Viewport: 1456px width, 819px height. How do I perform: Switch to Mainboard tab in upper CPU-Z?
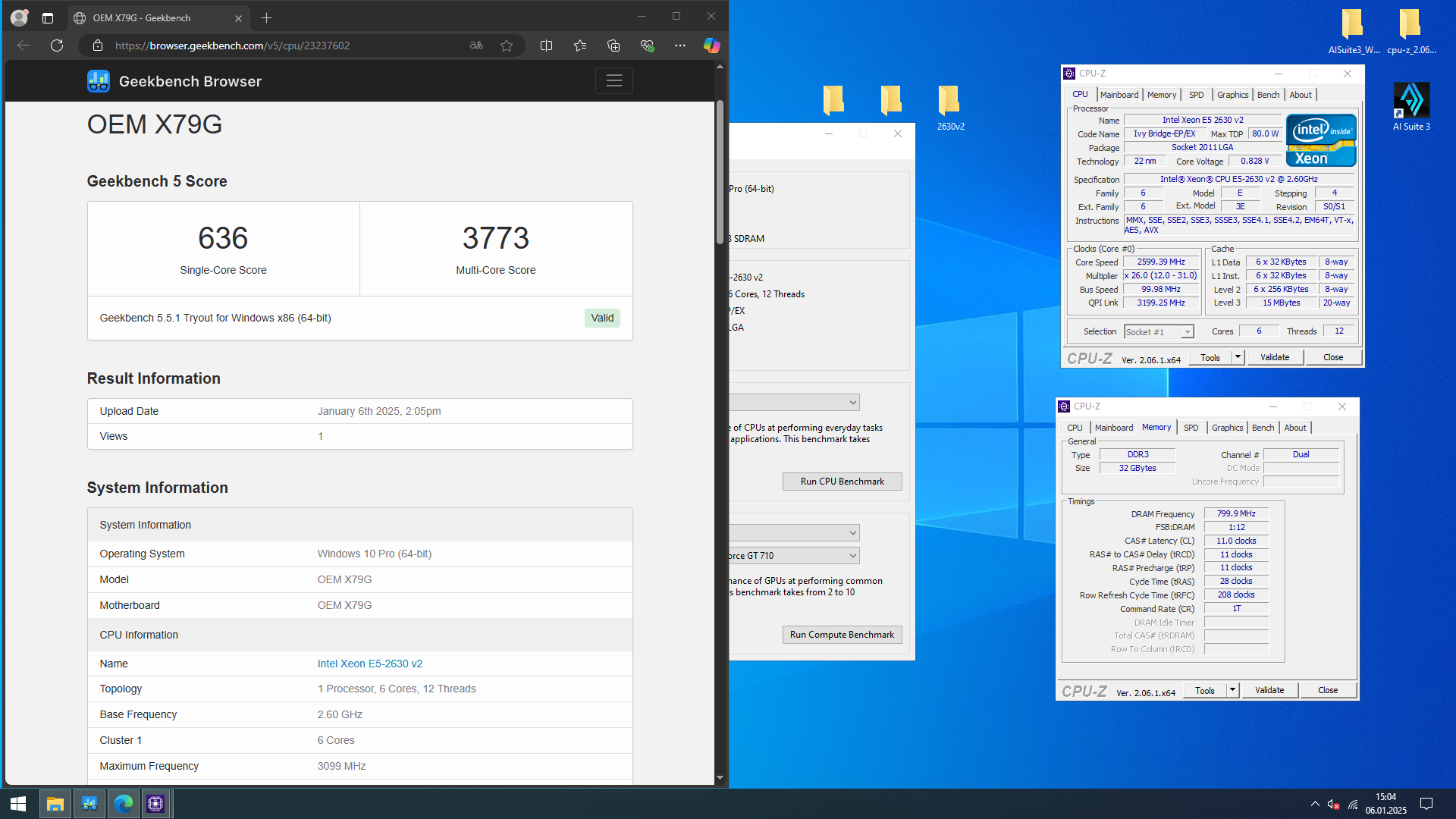(1119, 95)
